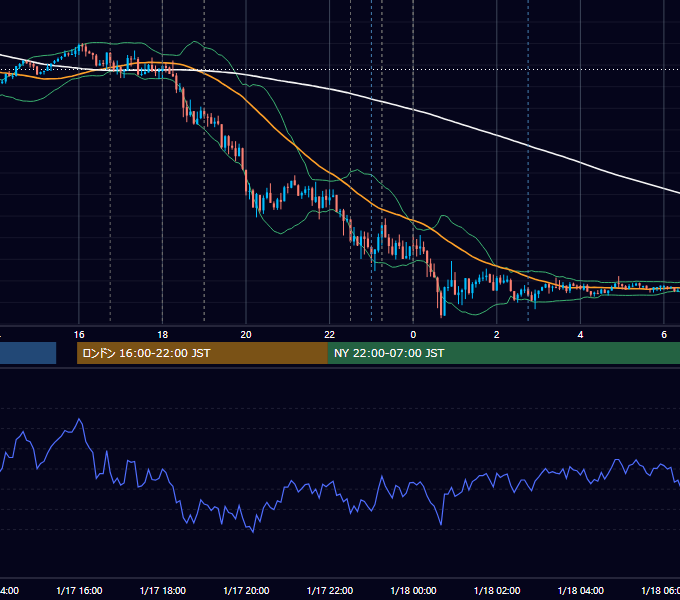This screenshot has width=680, height=600.
Task: Click the 20 hour label on upper axis
Action: [x=246, y=335]
